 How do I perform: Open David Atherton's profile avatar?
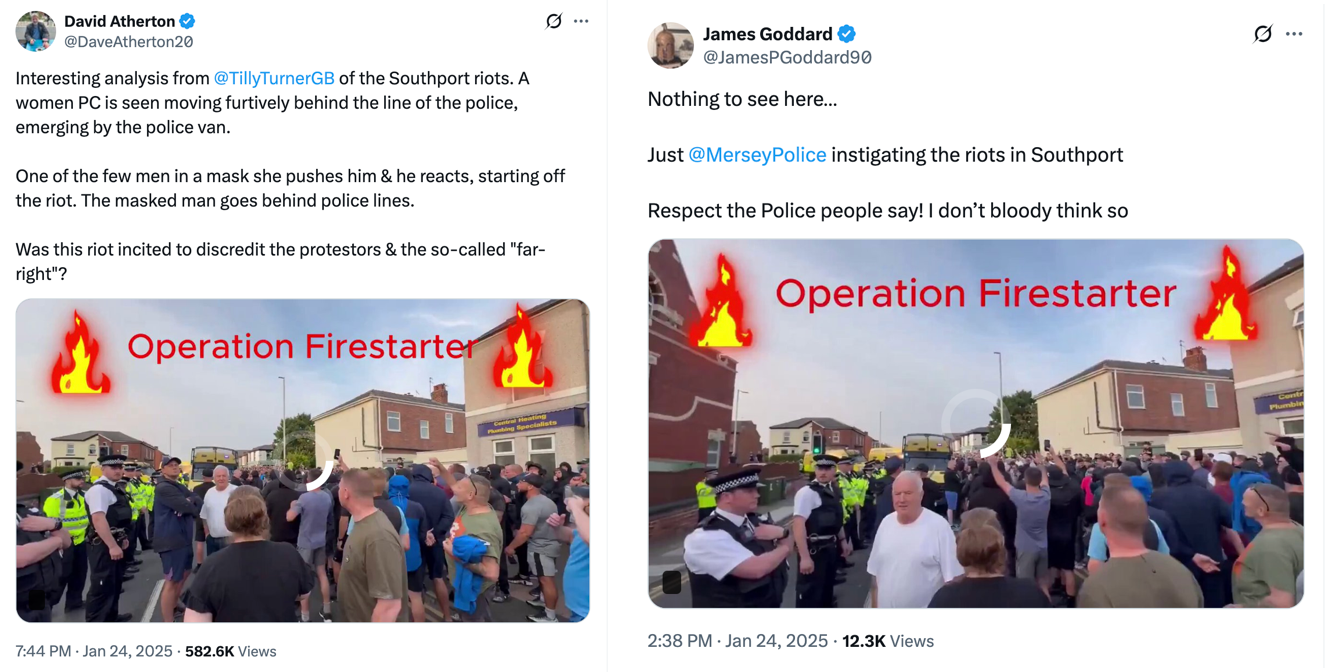tap(35, 31)
